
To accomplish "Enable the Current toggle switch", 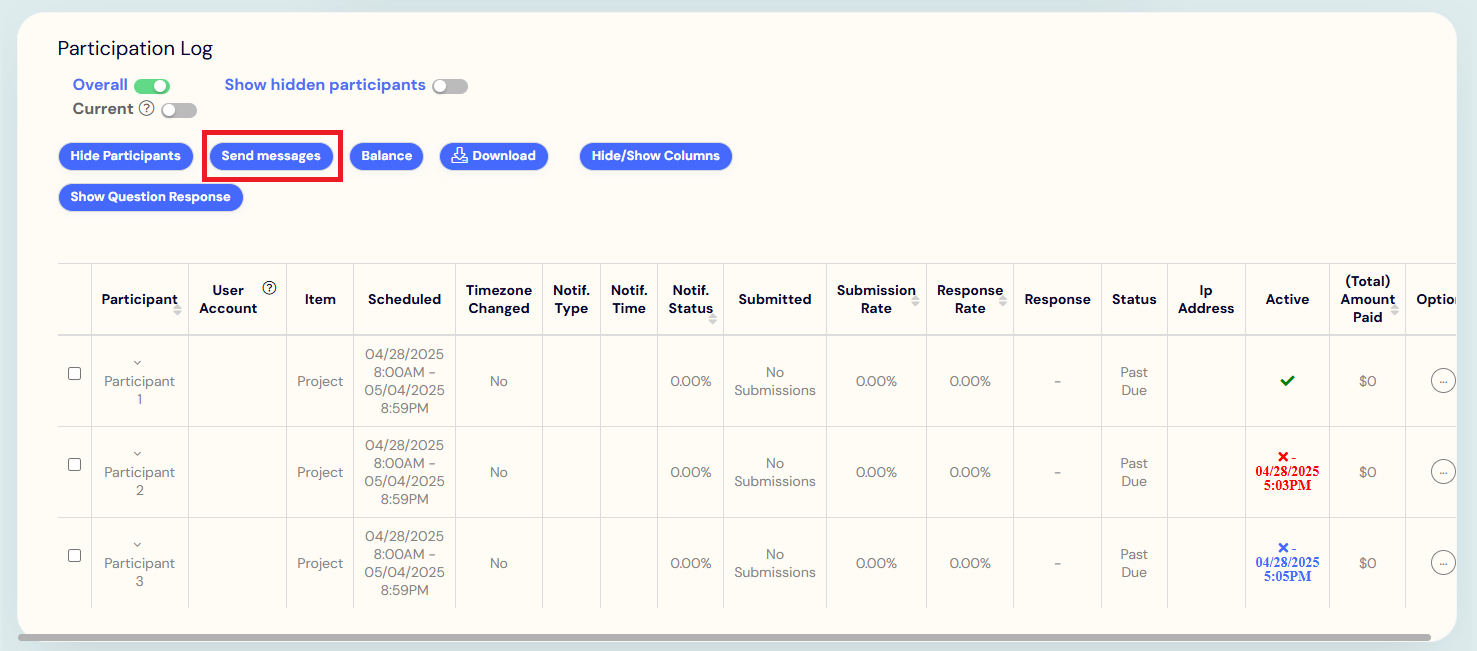I will click(x=179, y=110).
